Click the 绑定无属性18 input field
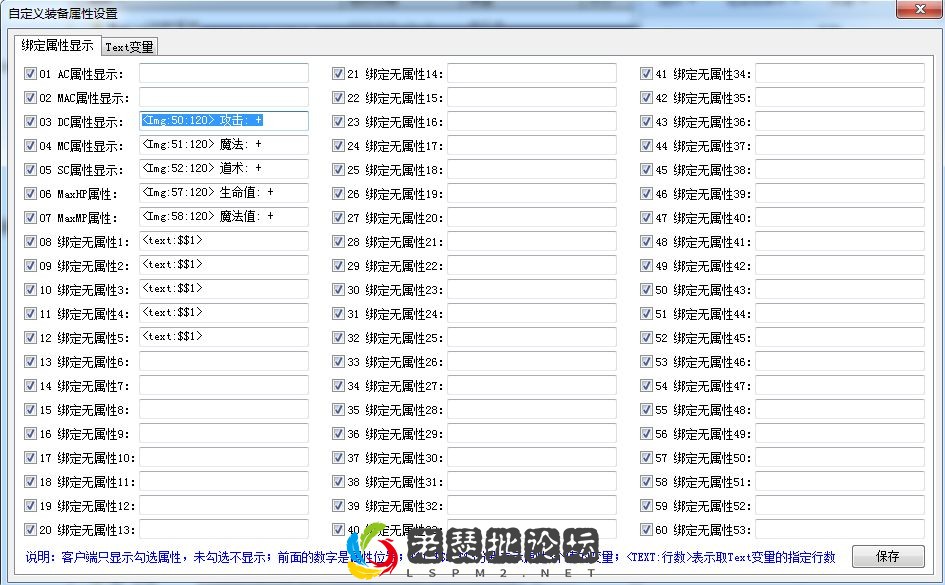 coord(532,169)
